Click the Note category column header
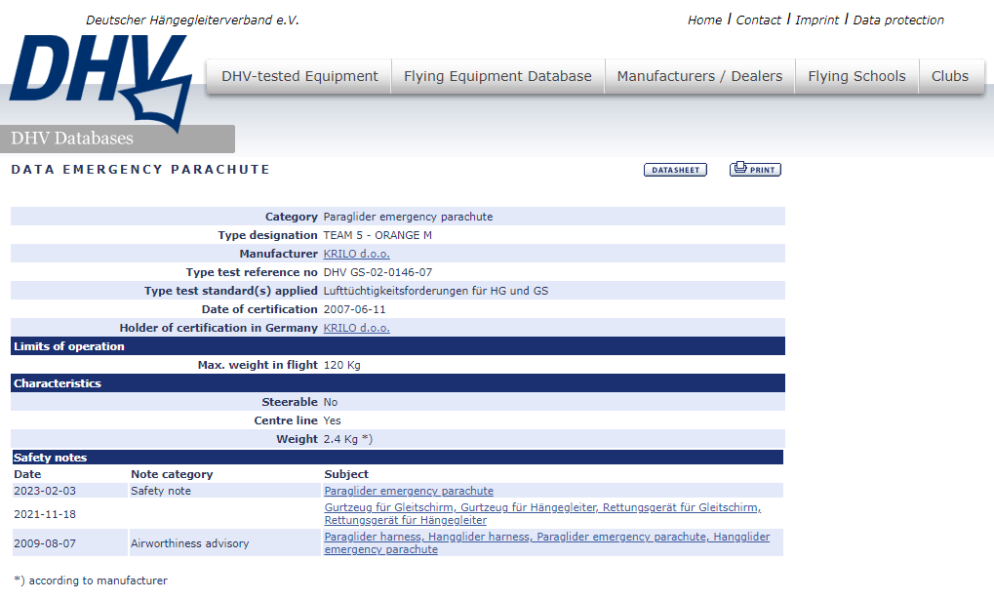 [x=172, y=474]
